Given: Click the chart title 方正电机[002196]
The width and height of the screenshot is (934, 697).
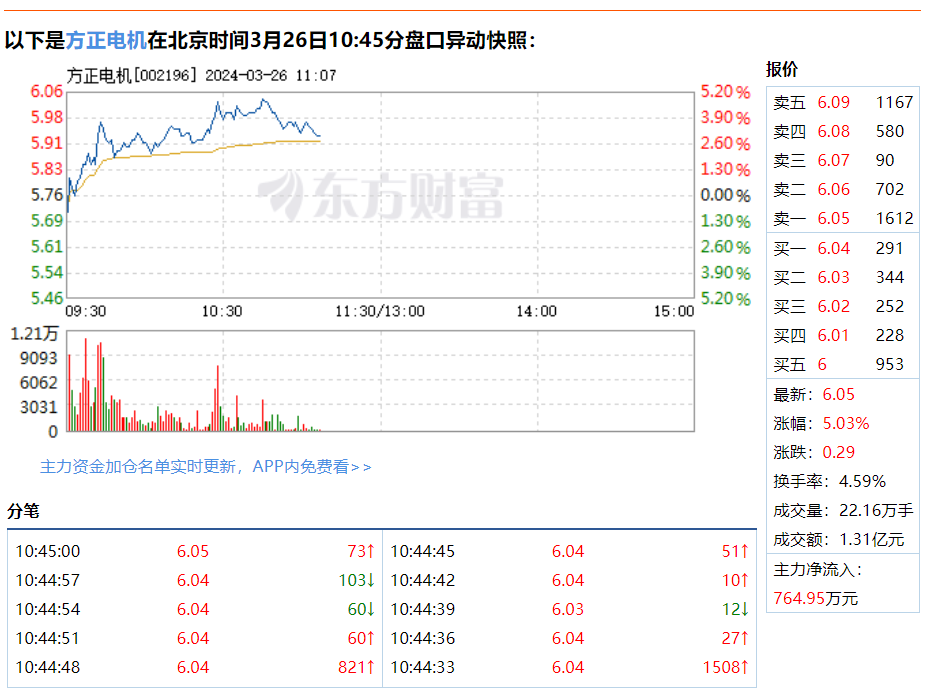Looking at the screenshot, I should (x=132, y=76).
